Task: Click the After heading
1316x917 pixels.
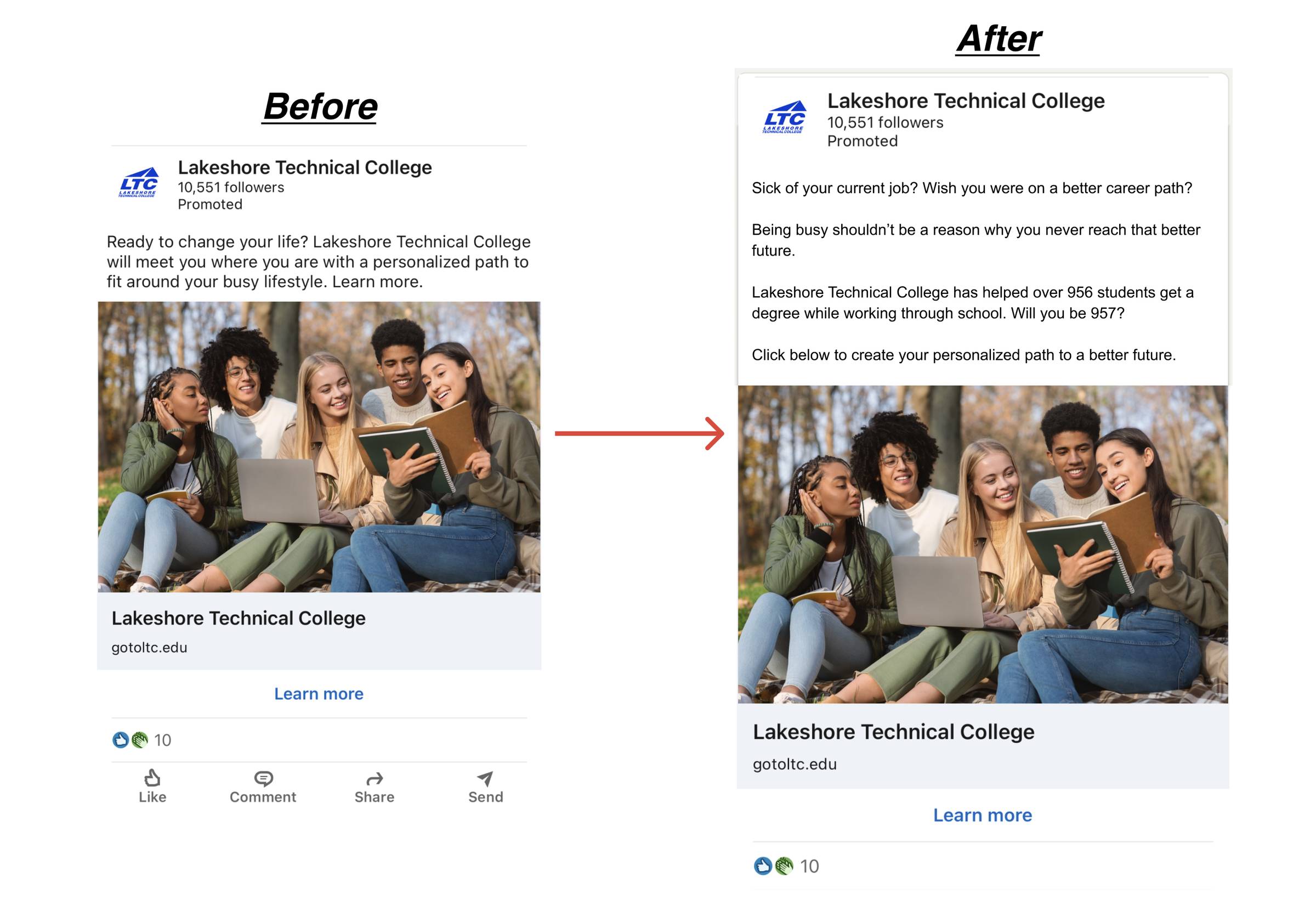Action: pos(999,39)
